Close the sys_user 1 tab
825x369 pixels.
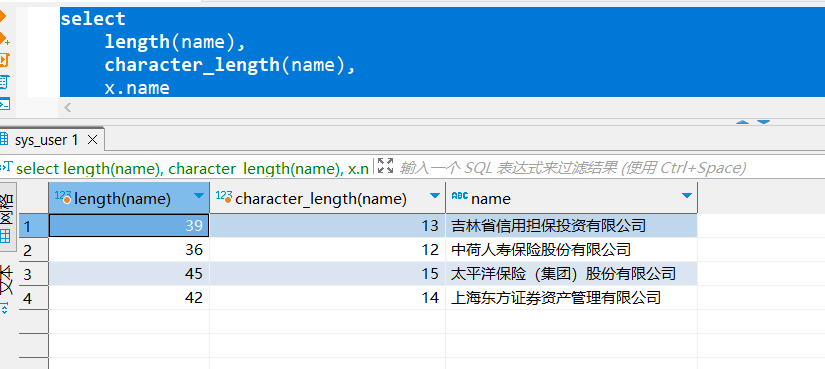coord(92,140)
